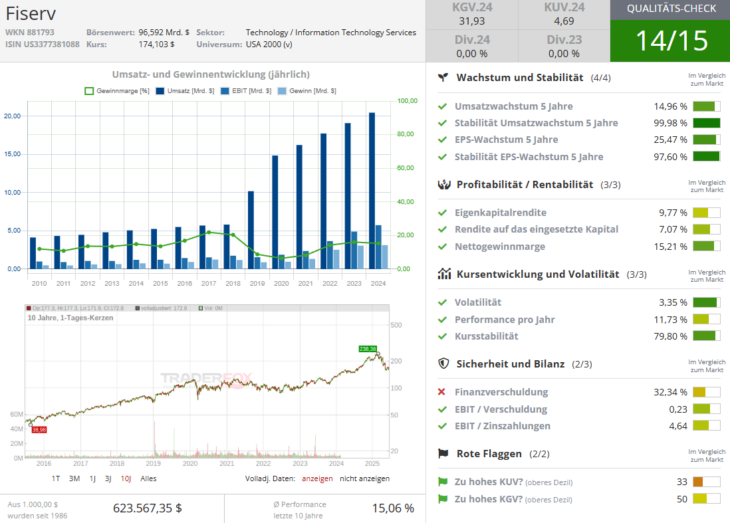Click the Div.23 0,00 % metric cell
Viewport: 730px width, 523px height.
coord(564,46)
